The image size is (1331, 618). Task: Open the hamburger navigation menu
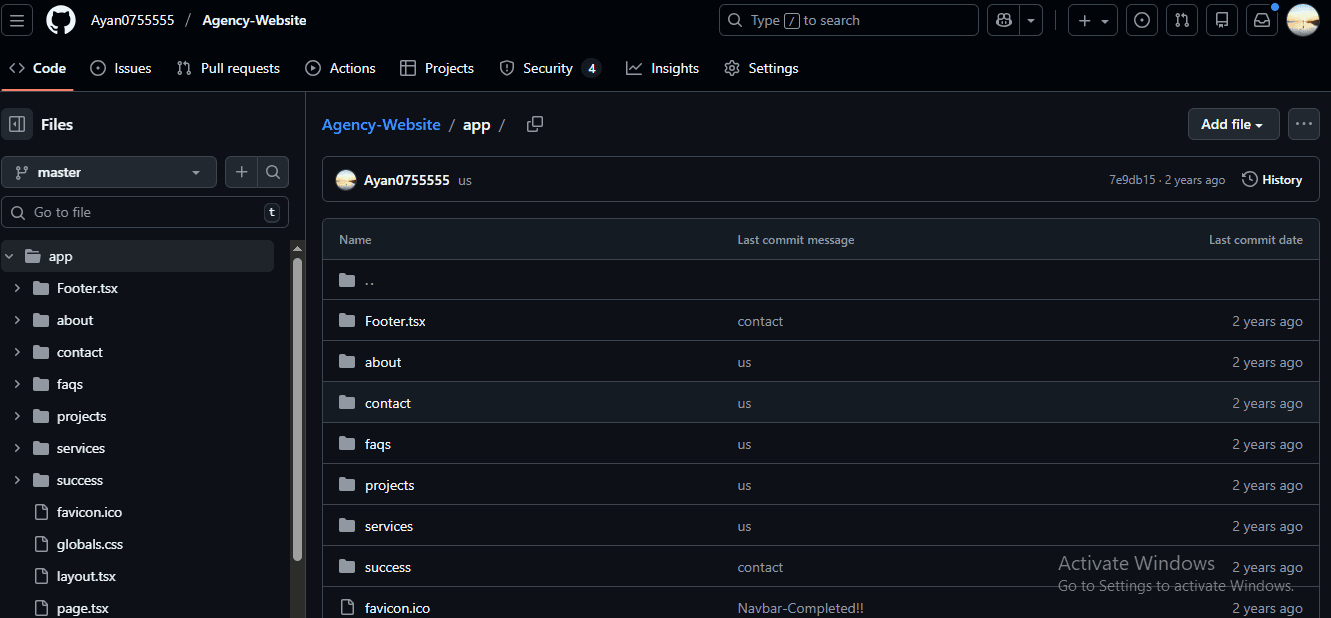(x=19, y=20)
